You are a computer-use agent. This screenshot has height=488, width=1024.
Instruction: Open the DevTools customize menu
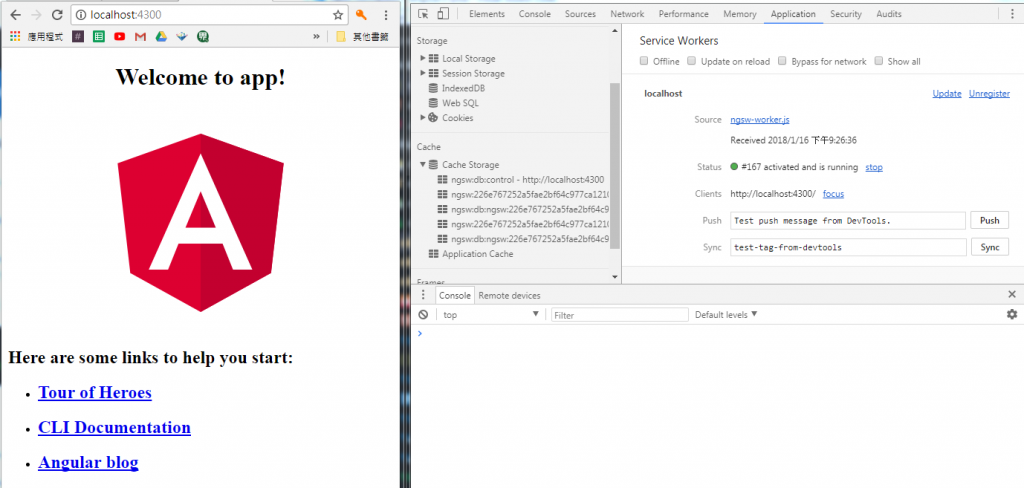(1012, 14)
